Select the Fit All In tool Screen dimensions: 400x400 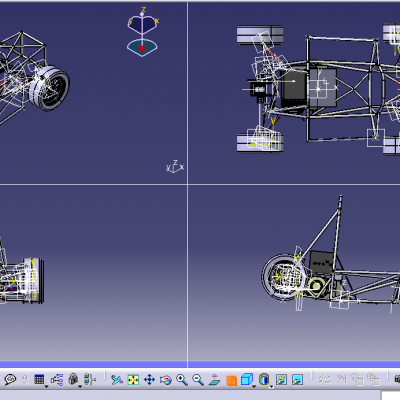[133, 380]
